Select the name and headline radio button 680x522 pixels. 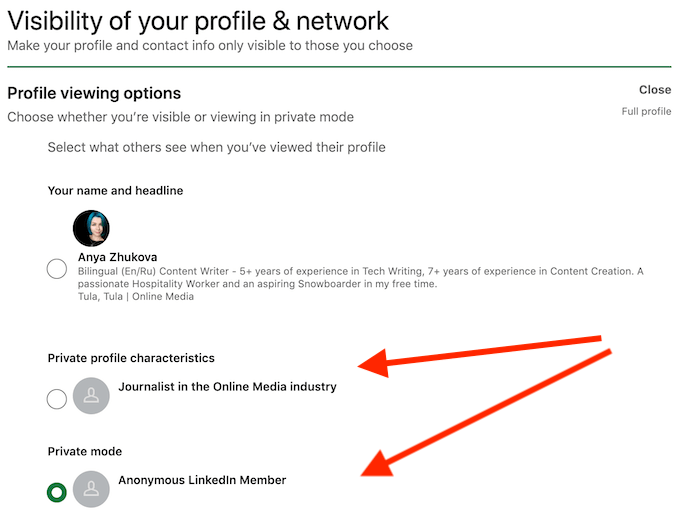pyautogui.click(x=57, y=269)
